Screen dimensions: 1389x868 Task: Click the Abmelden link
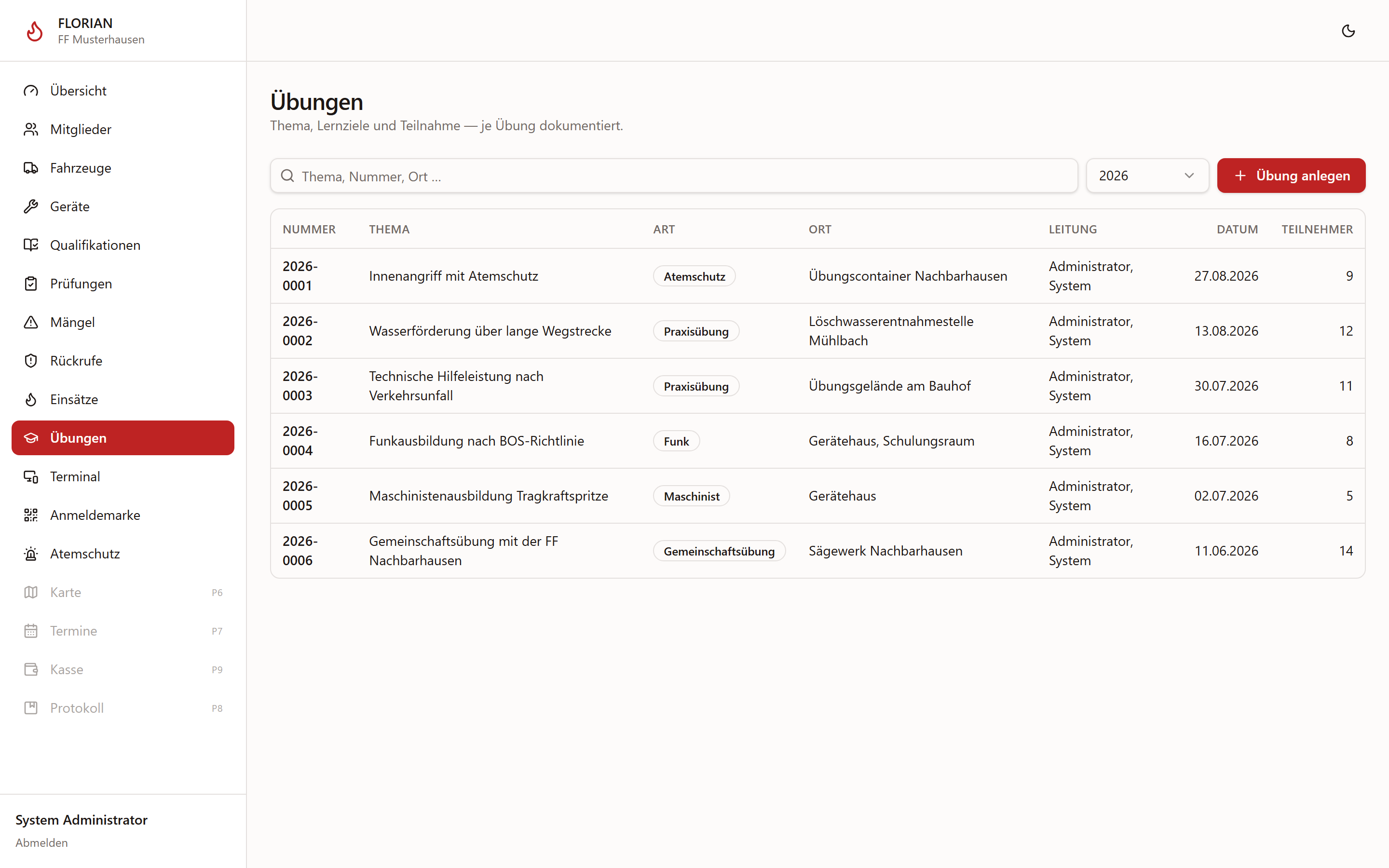click(41, 842)
